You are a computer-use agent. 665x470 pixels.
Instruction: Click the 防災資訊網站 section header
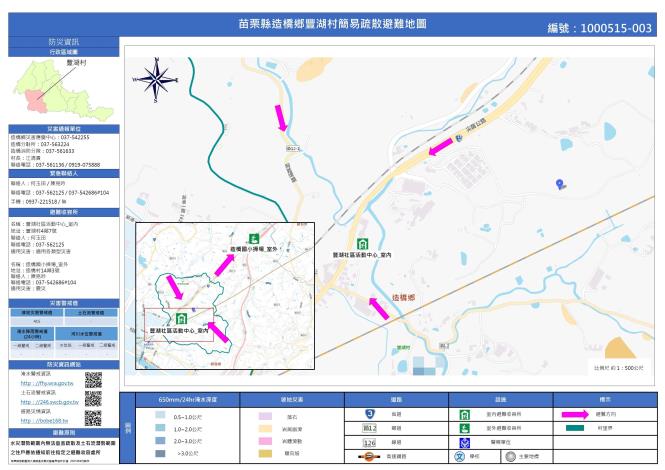tap(64, 364)
